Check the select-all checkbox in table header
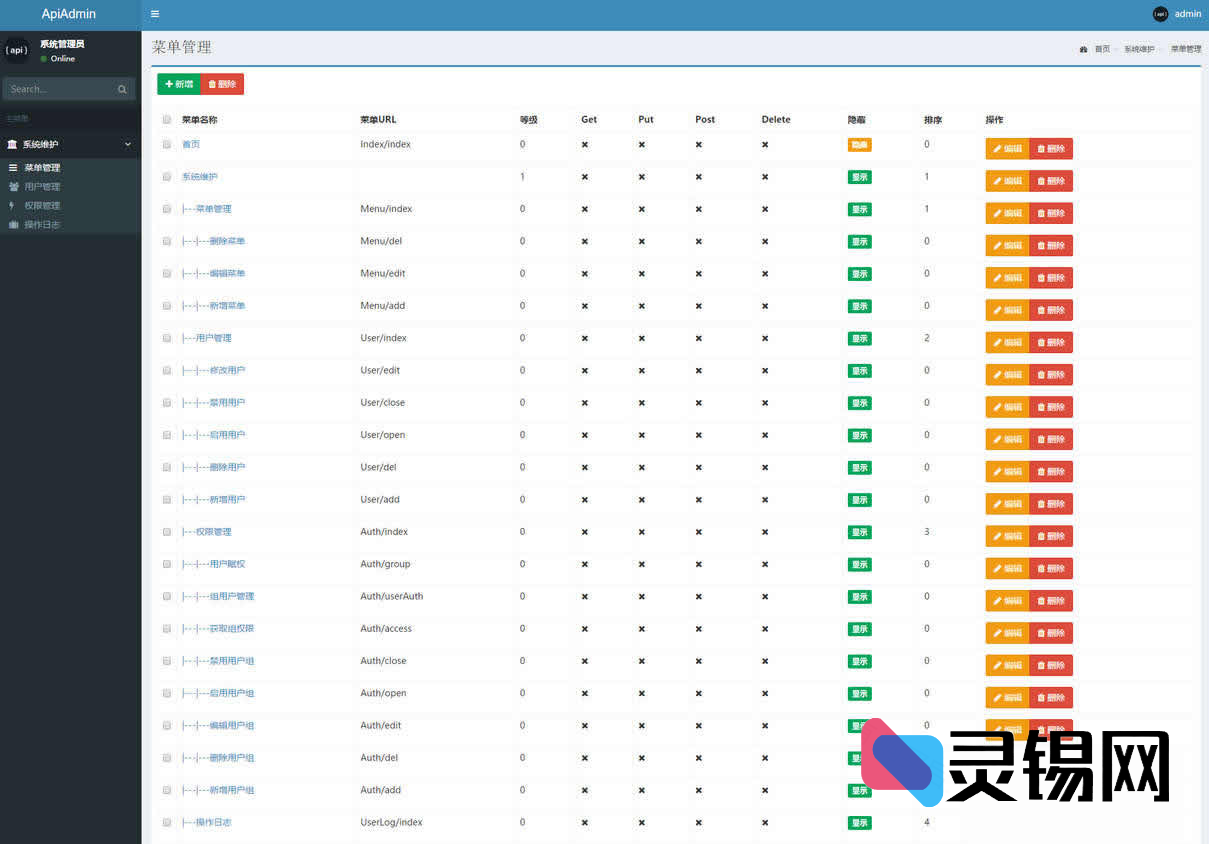 [x=166, y=119]
